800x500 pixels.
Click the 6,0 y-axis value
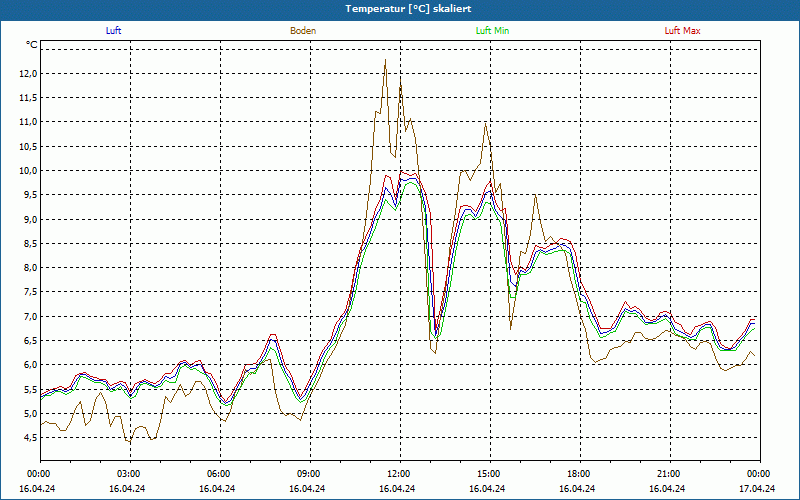point(31,365)
